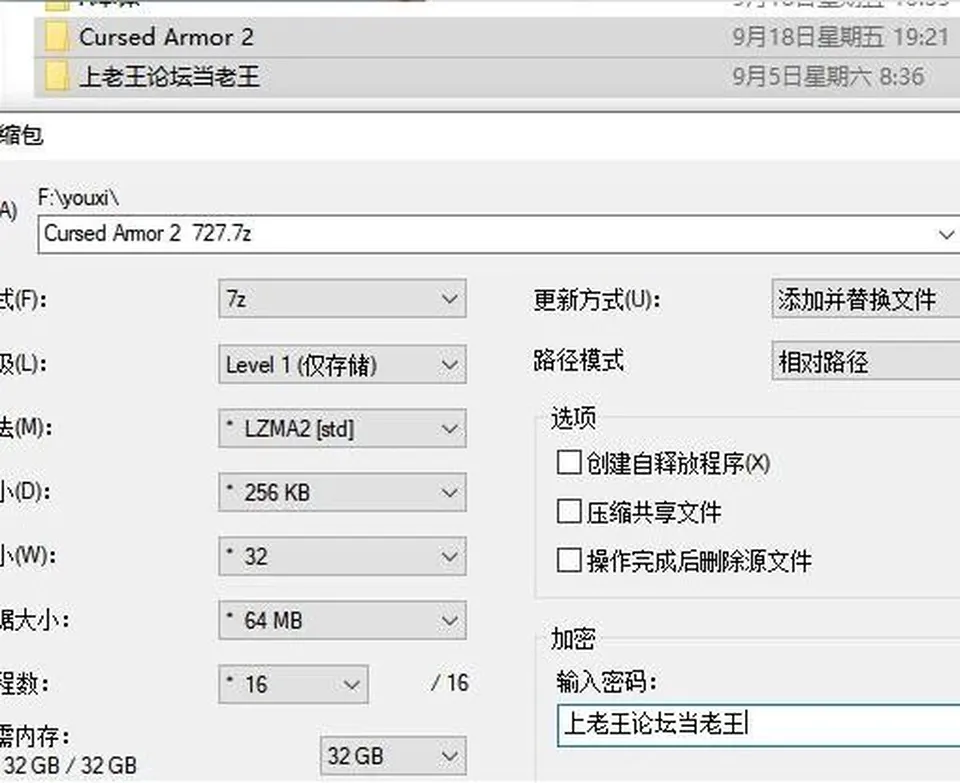Click the password field containing 上老王论坛当老王

(x=759, y=725)
